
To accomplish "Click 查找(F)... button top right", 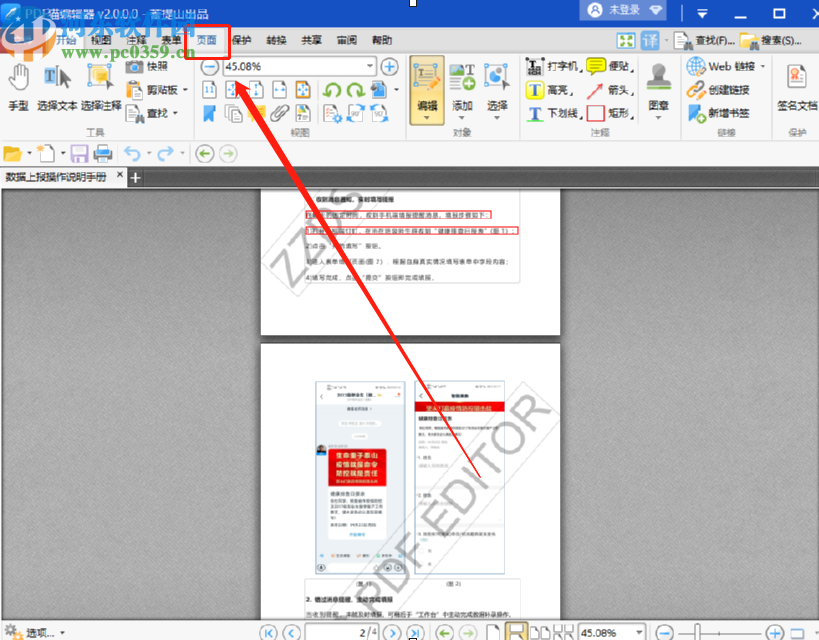I will 704,40.
